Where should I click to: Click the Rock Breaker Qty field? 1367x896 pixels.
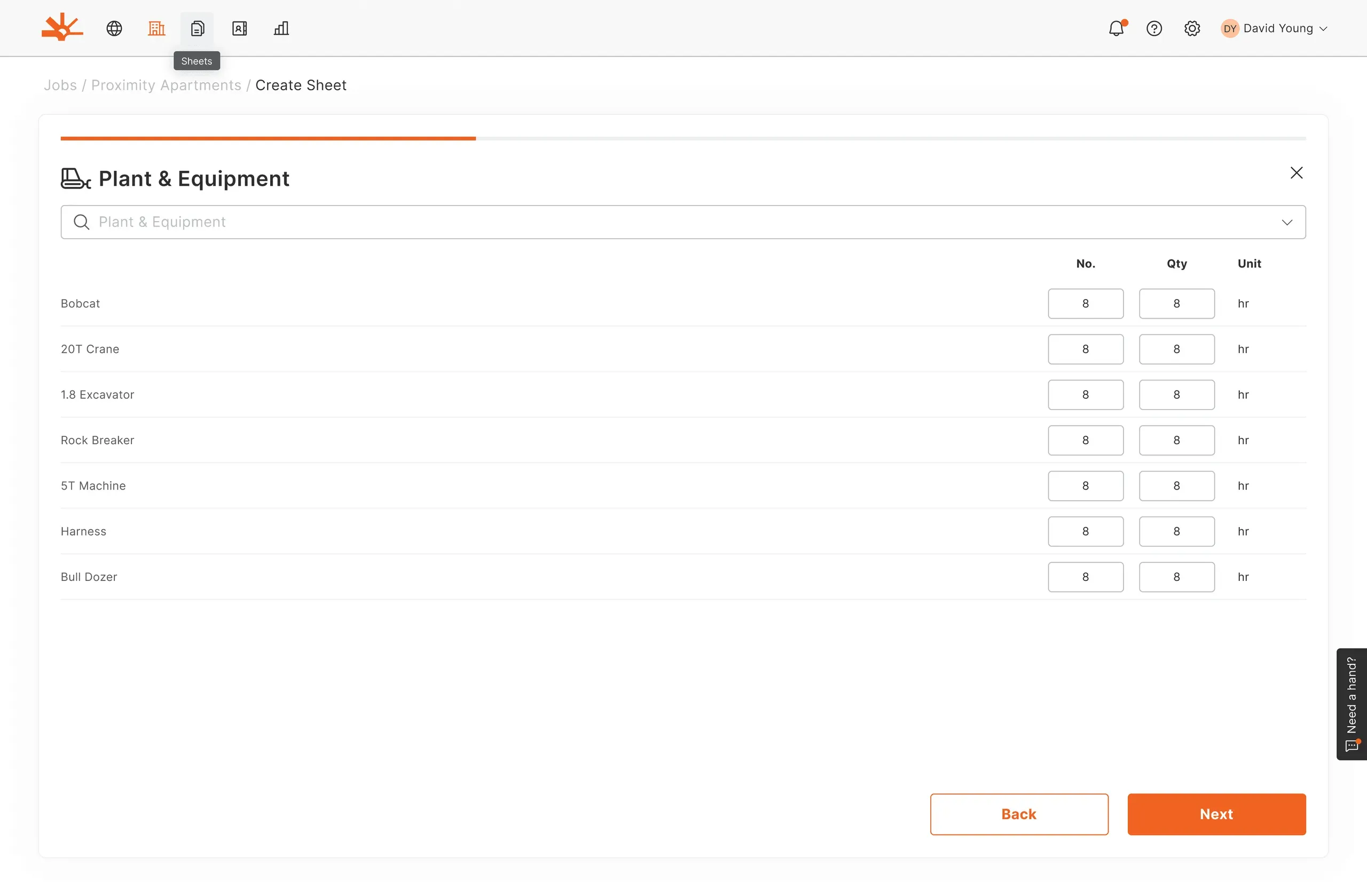click(1176, 441)
